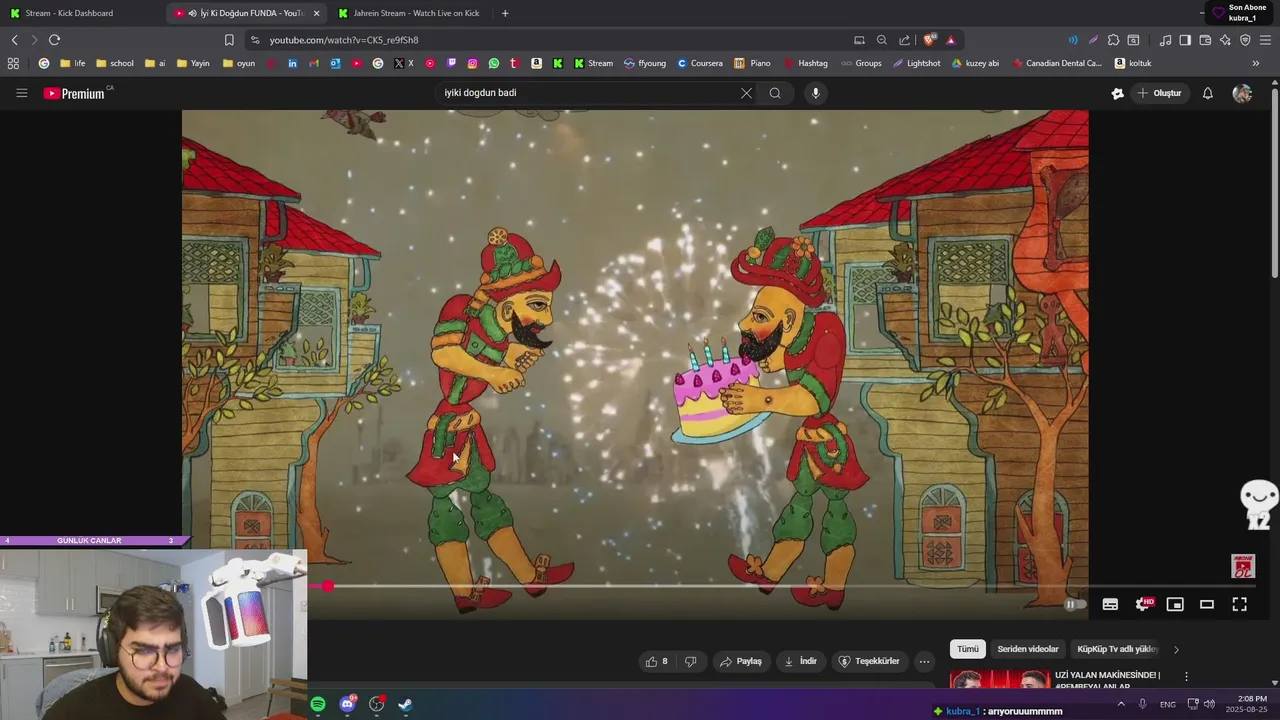Mute the tab via speaker icon

coord(192,13)
